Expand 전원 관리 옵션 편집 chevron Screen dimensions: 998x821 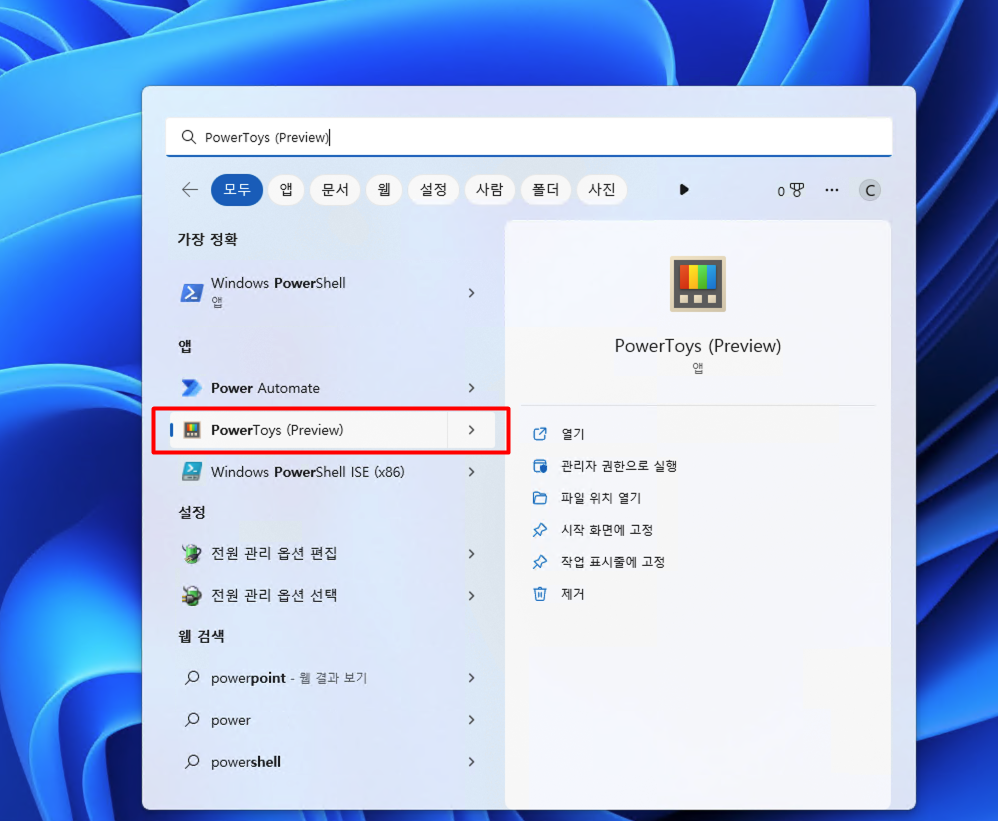[472, 554]
